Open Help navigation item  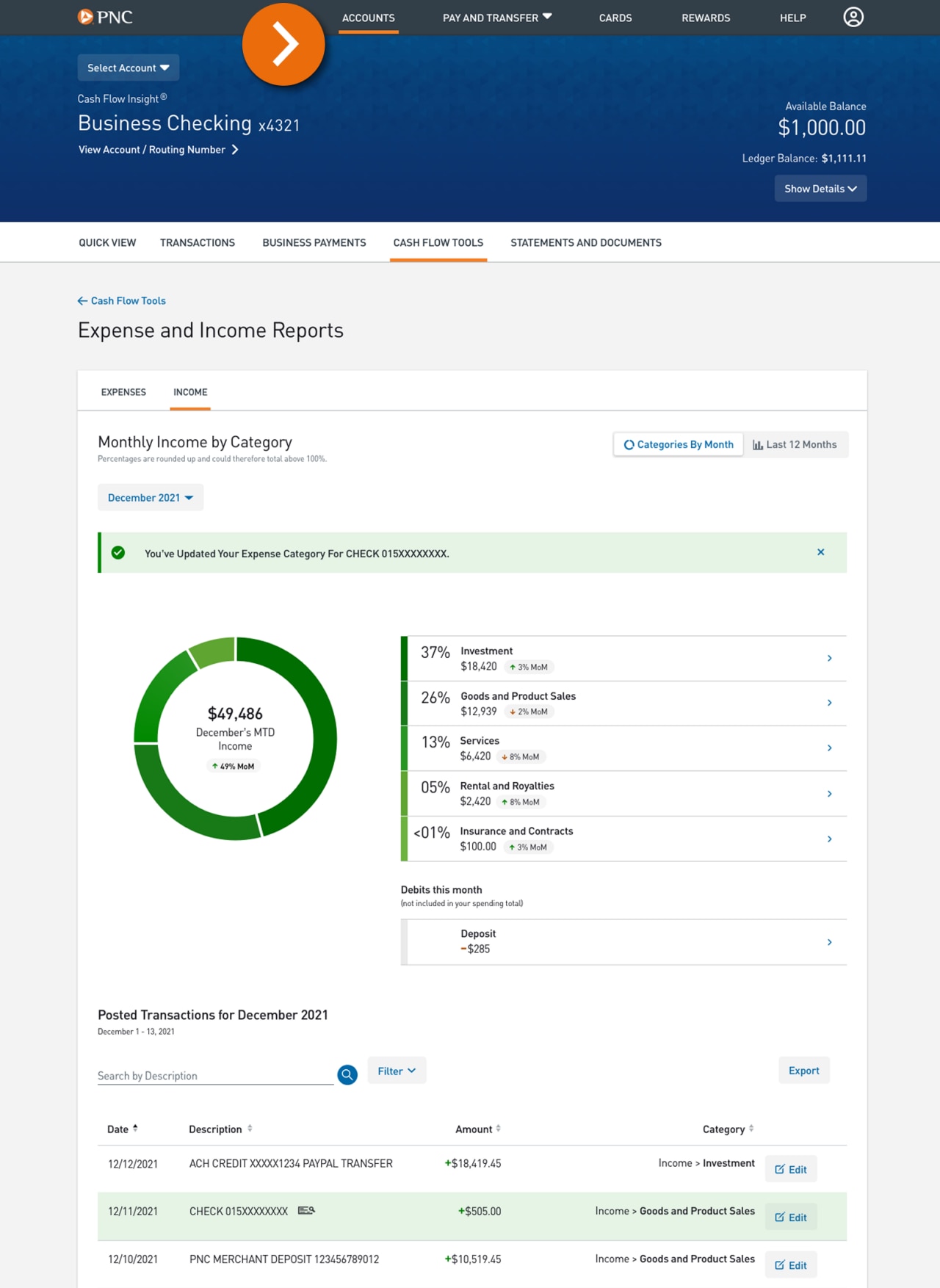(793, 18)
